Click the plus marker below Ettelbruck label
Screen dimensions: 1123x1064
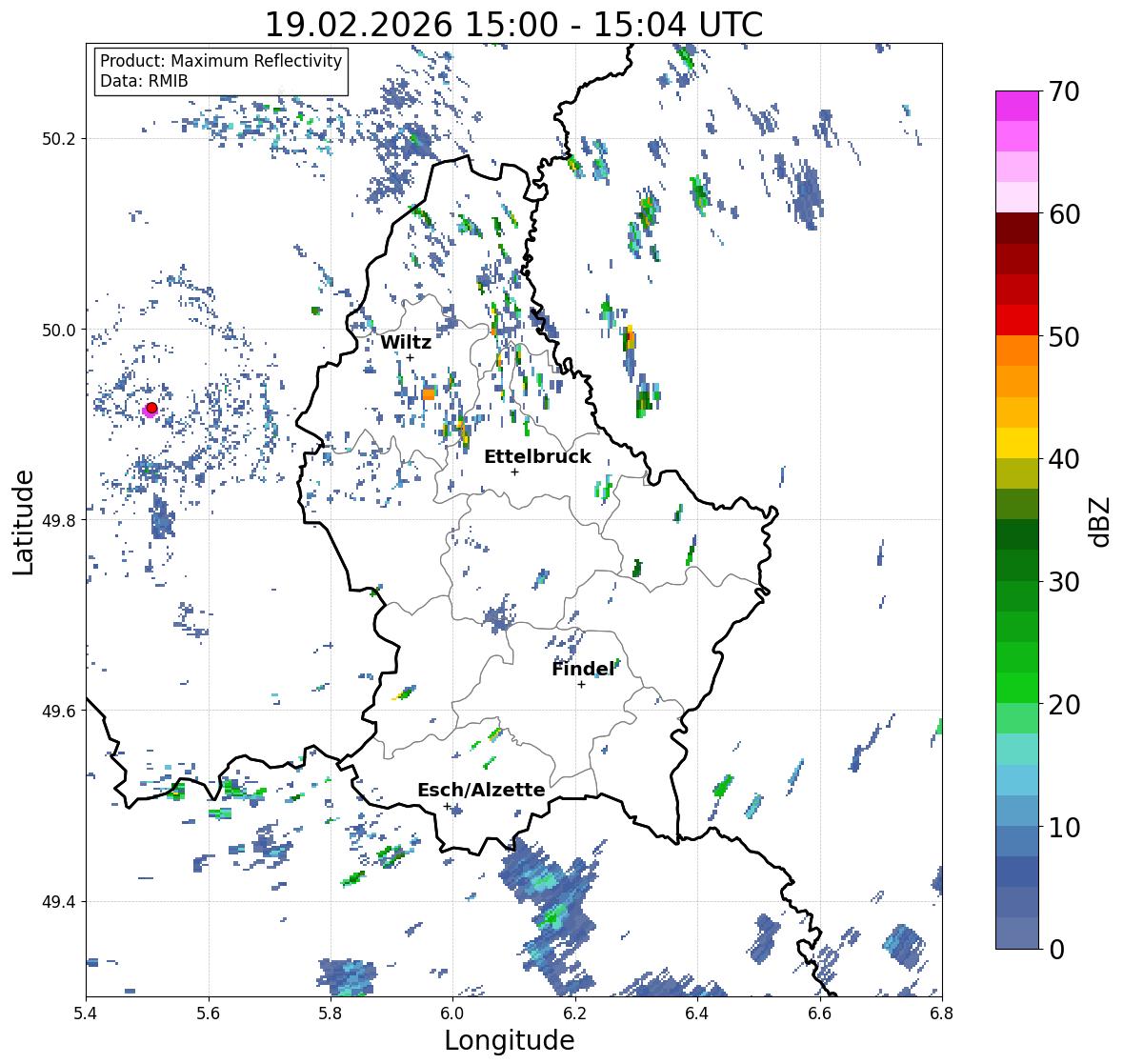coord(514,472)
